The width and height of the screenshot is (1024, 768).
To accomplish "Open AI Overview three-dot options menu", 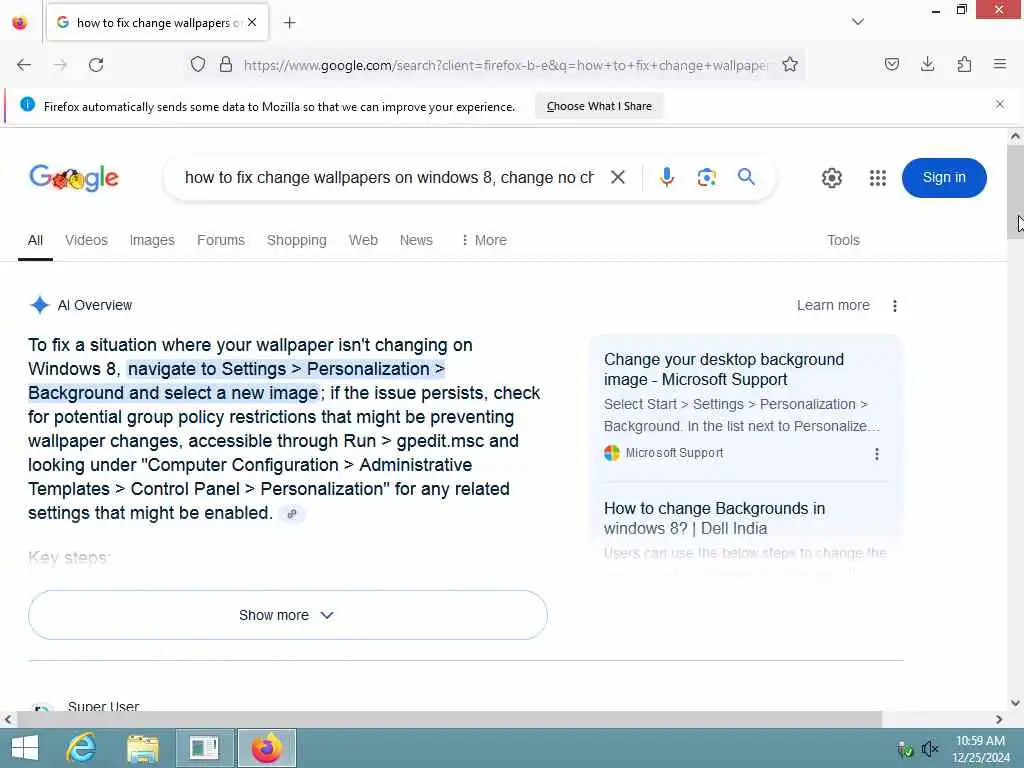I will pyautogui.click(x=895, y=305).
